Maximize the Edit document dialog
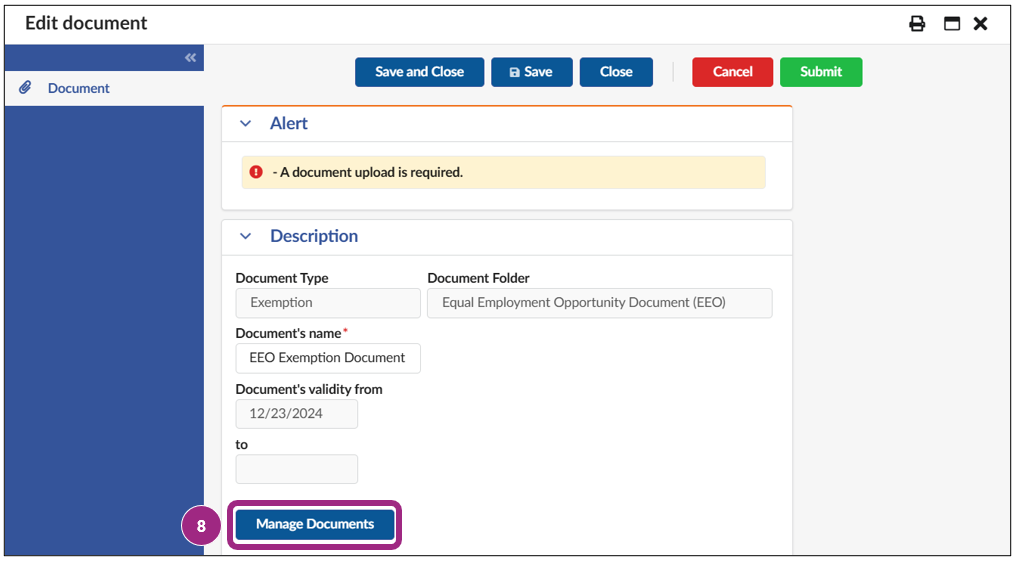The image size is (1018, 565). (x=952, y=24)
